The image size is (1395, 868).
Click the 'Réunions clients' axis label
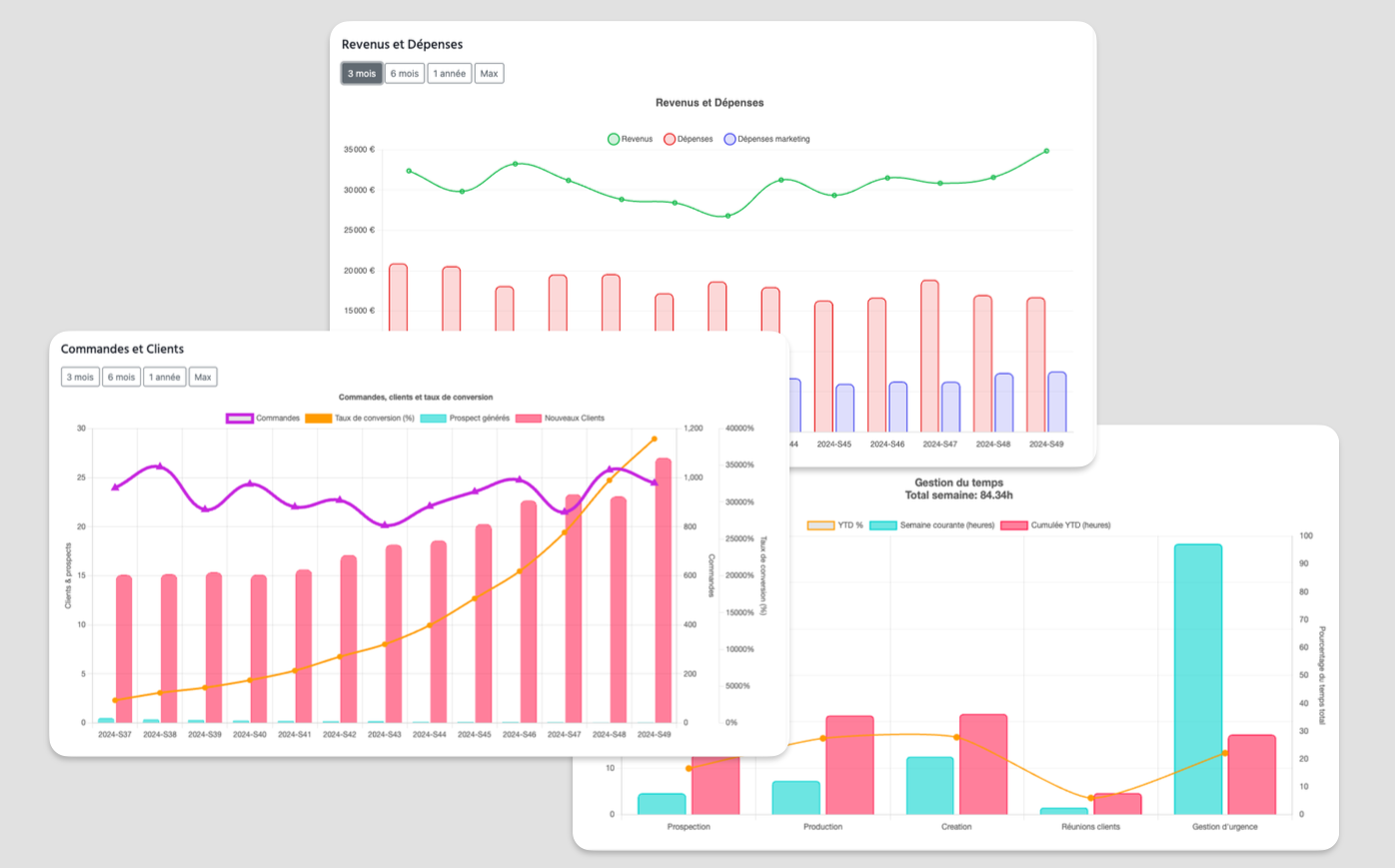pyautogui.click(x=1090, y=827)
